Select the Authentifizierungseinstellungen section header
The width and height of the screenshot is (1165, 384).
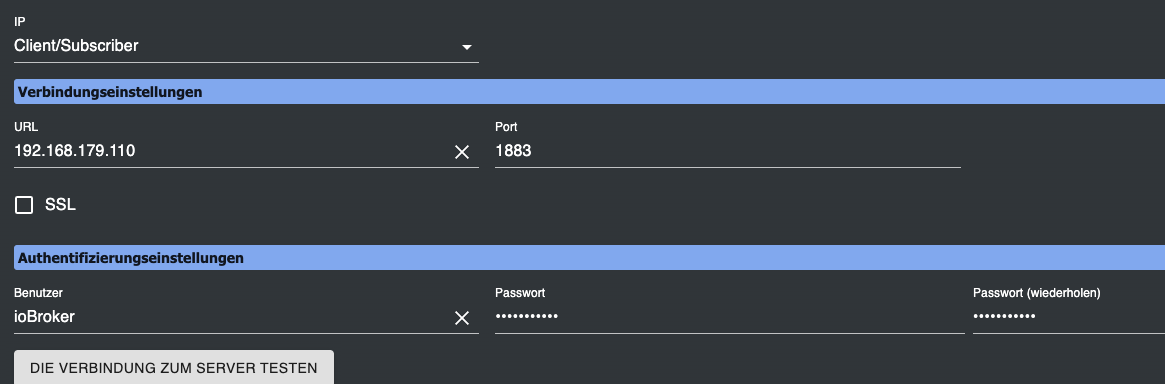click(x=589, y=258)
